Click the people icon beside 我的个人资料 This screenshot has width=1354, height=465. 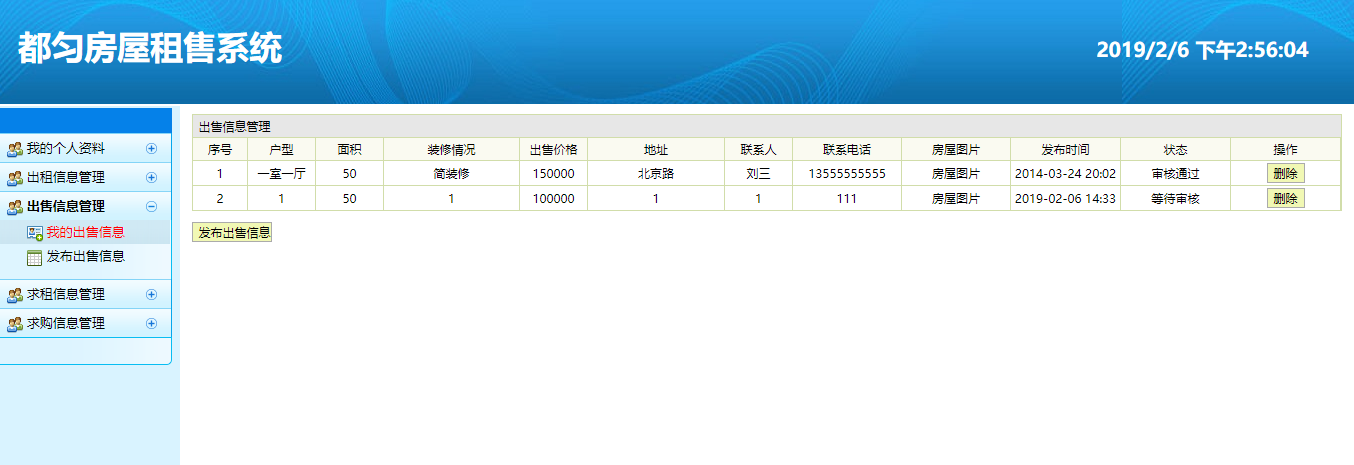pos(14,149)
